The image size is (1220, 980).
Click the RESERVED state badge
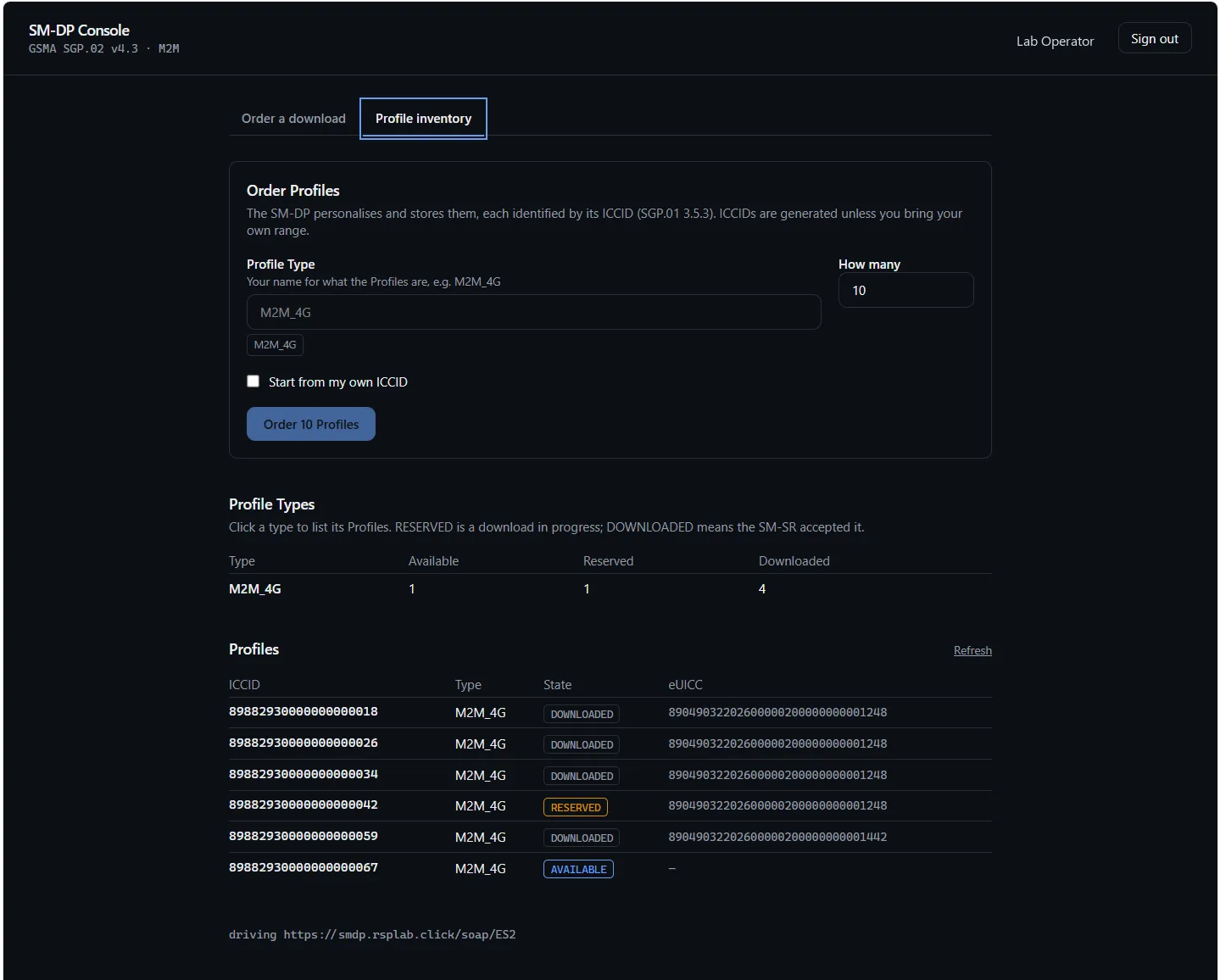point(576,807)
